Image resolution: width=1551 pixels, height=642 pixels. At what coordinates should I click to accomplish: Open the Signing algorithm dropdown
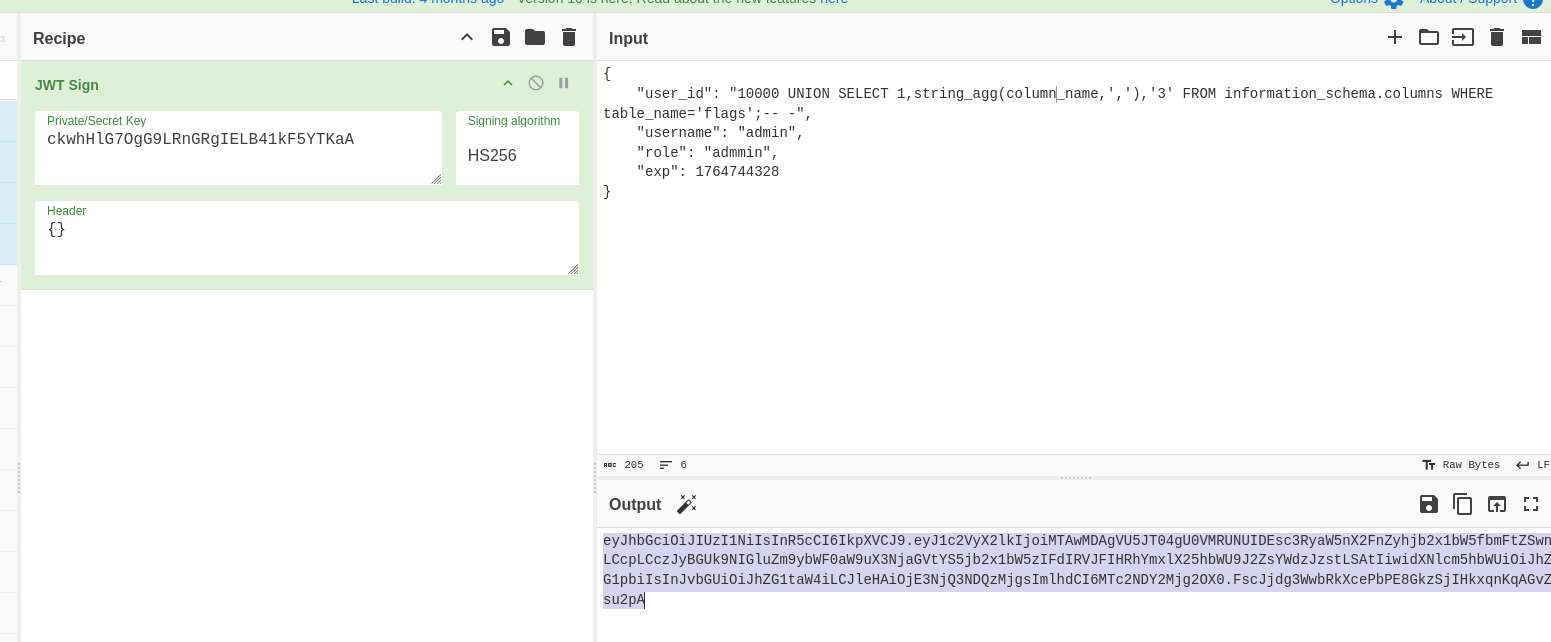point(517,155)
